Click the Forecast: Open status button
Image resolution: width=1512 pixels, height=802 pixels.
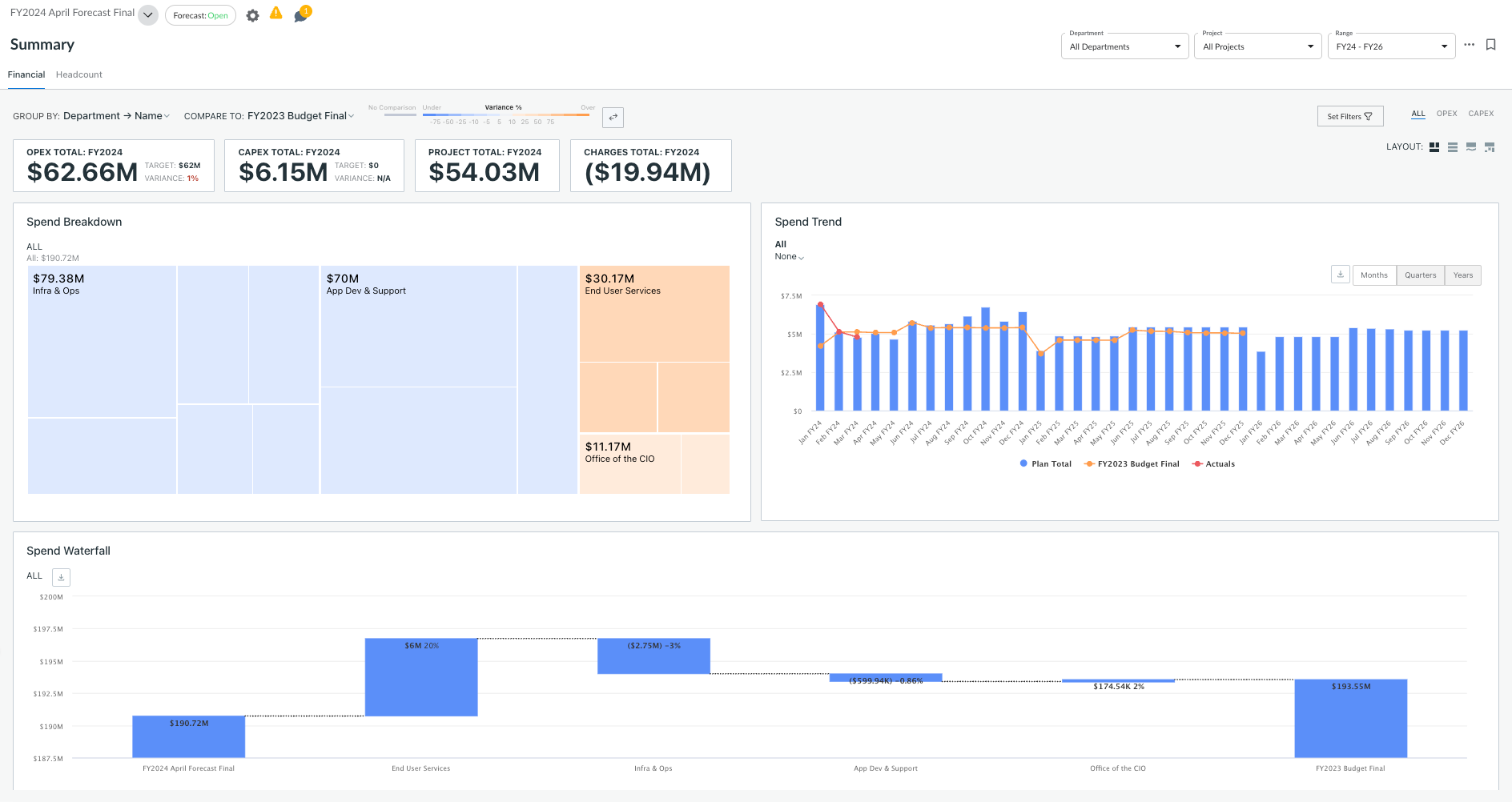point(200,16)
